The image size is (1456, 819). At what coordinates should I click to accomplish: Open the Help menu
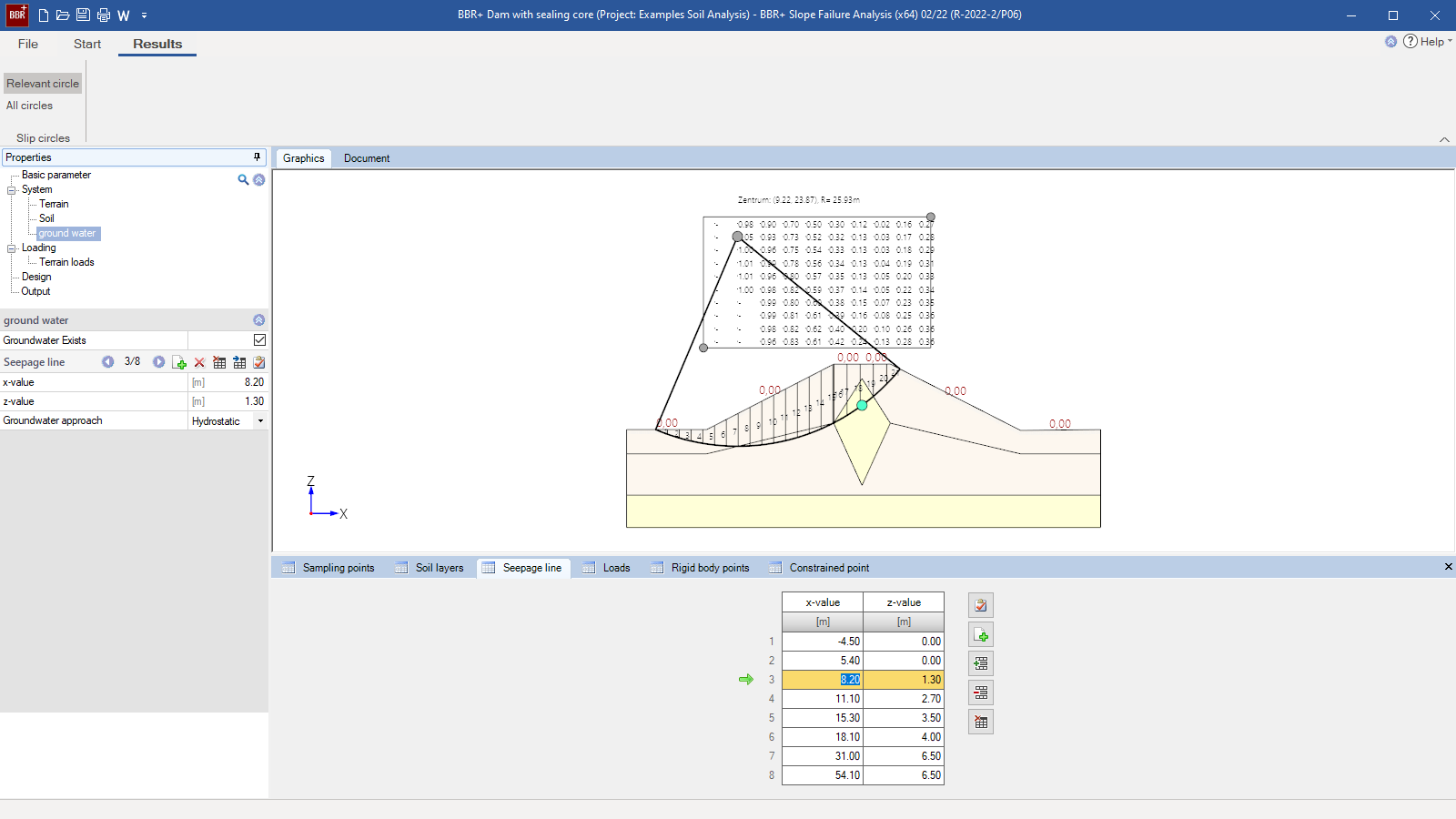click(x=1428, y=42)
